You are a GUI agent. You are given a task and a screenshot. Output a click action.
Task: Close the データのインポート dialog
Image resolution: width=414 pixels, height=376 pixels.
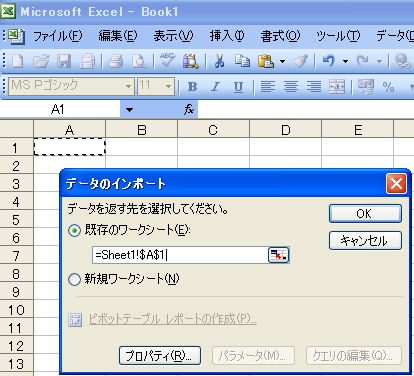pos(396,183)
